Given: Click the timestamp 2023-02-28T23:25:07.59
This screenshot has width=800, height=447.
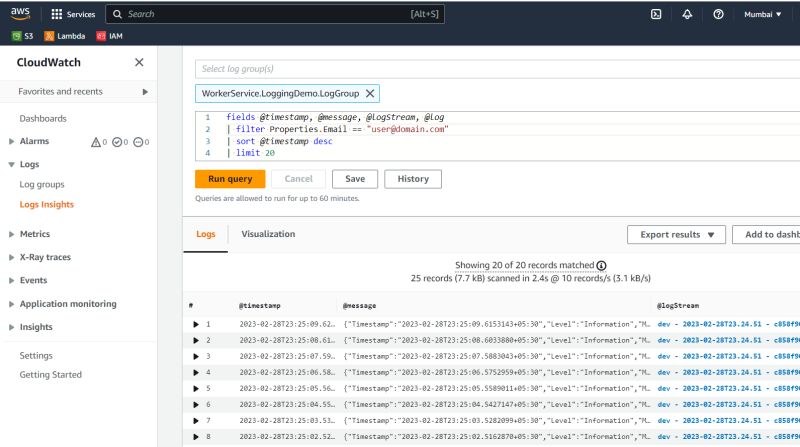Looking at the screenshot, I should pos(287,357).
